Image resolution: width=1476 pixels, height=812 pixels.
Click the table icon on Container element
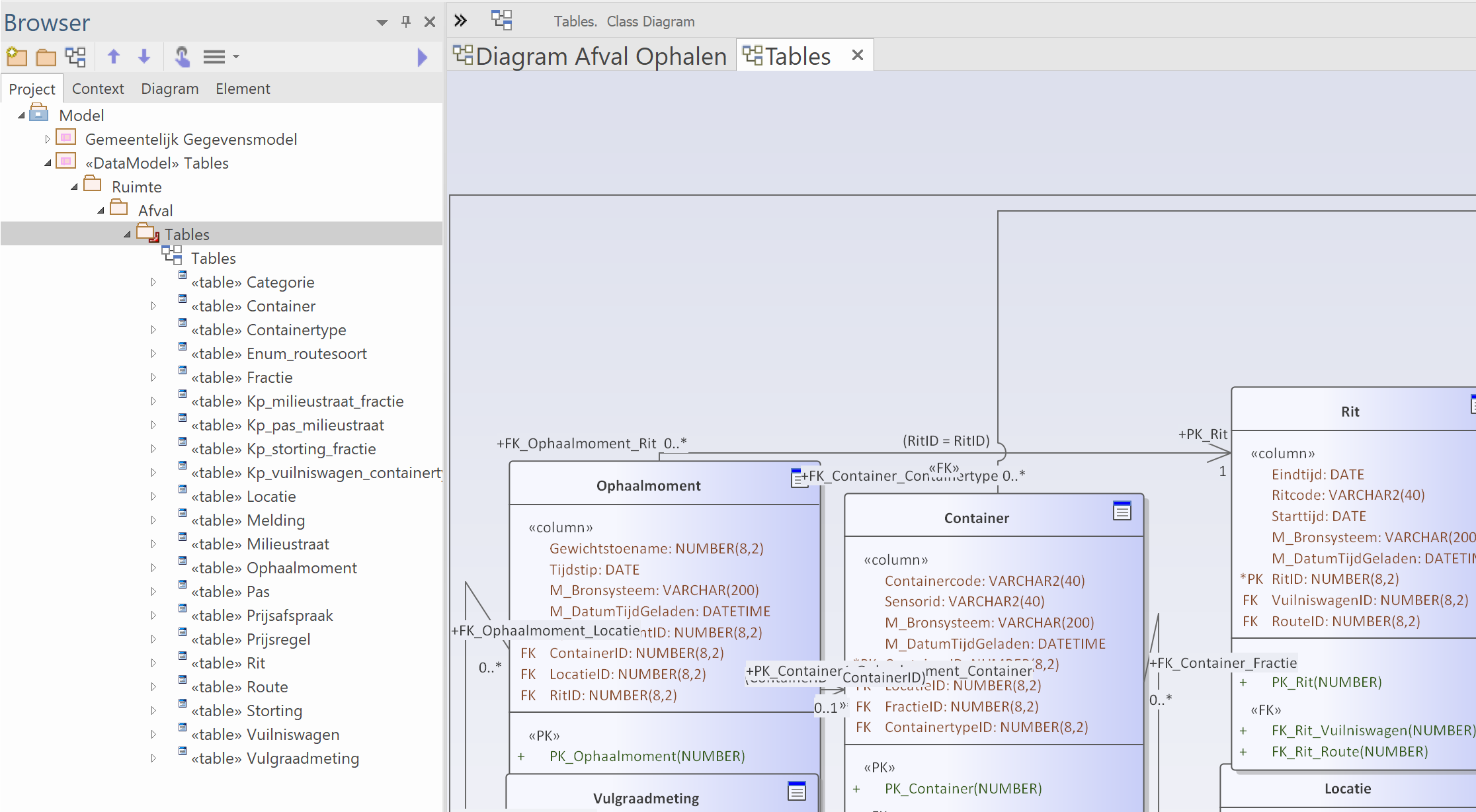(x=1122, y=510)
